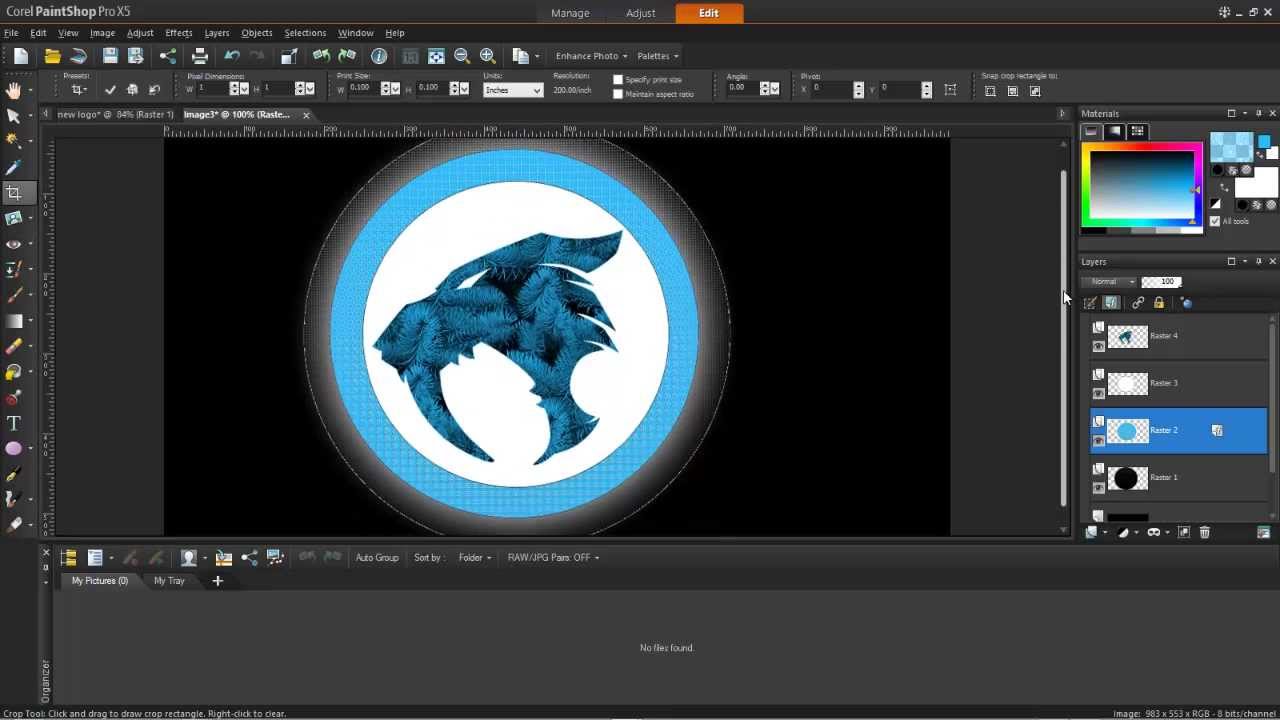The image size is (1280, 720).
Task: Click the Edit workspace tab
Action: [709, 13]
